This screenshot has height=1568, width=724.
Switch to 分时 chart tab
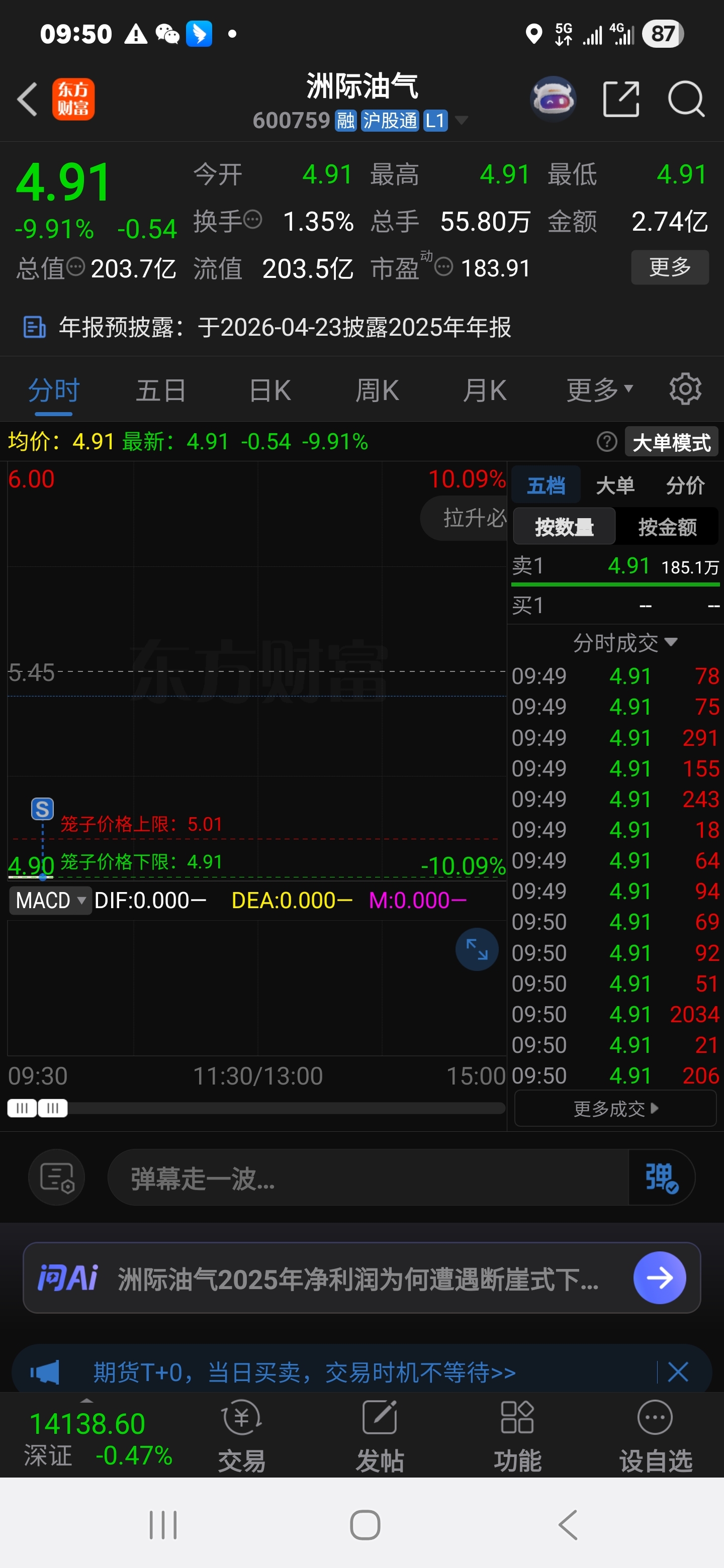pos(54,390)
